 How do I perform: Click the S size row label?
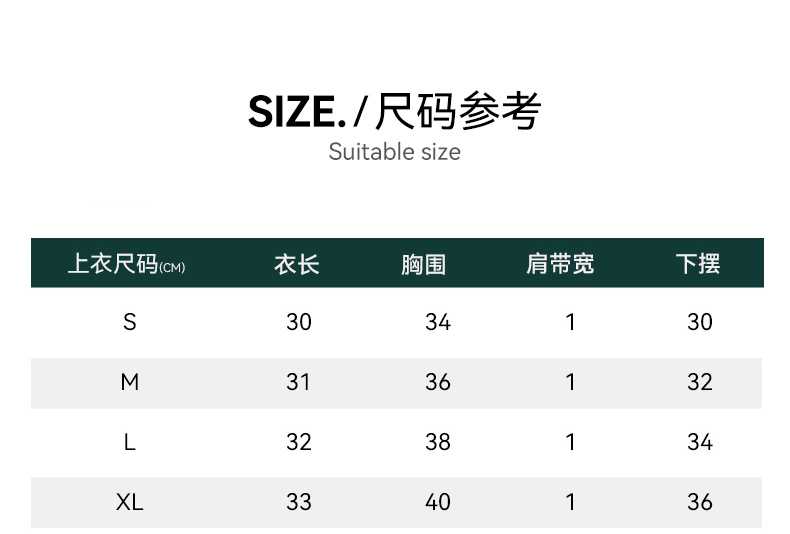[x=129, y=322]
